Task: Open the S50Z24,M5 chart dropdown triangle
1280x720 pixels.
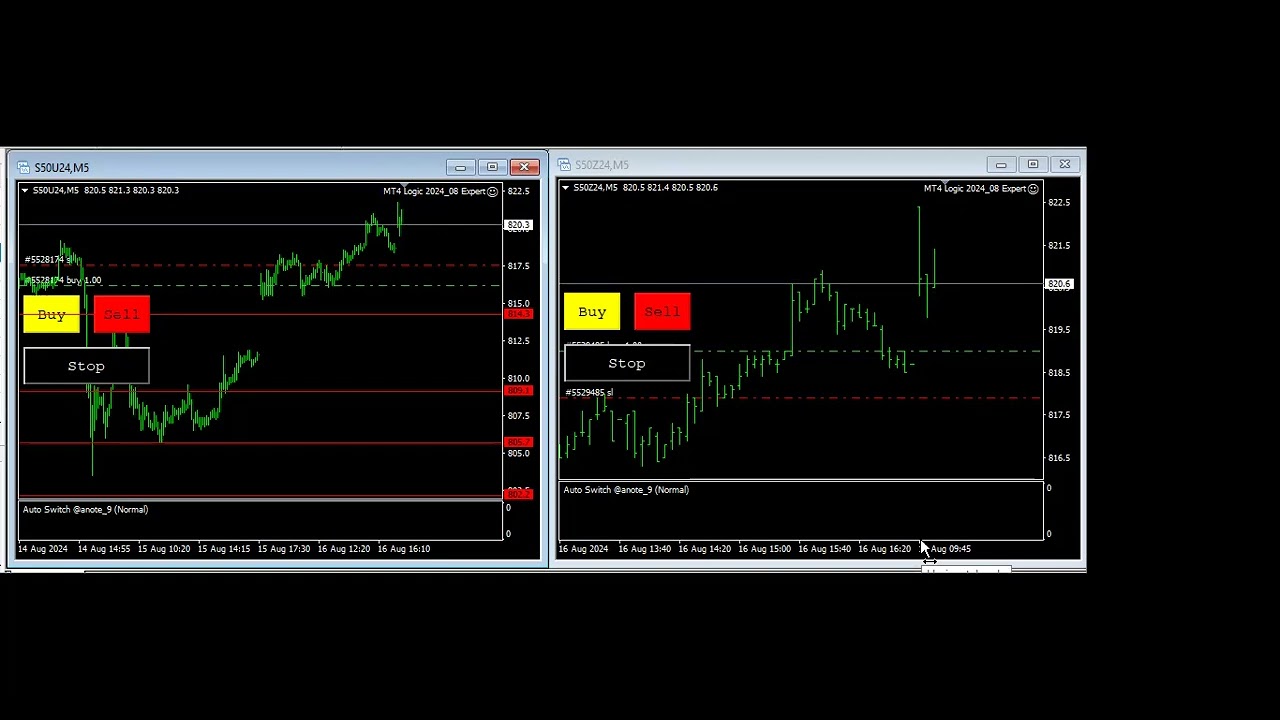Action: [566, 187]
